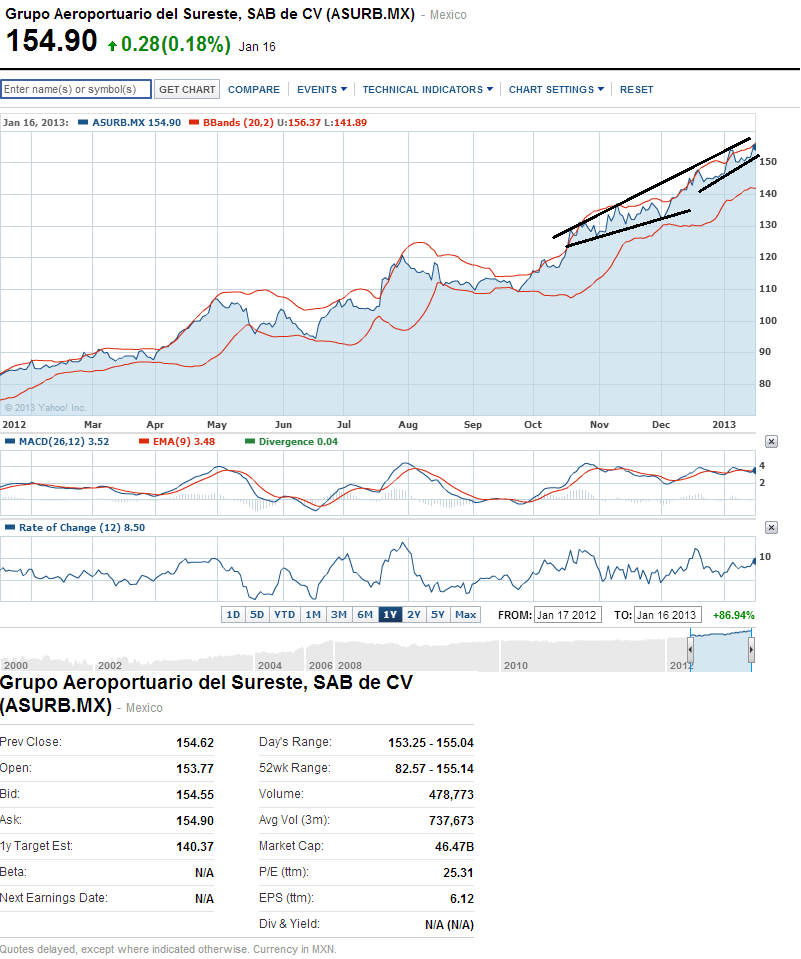Expand the TECHNICAL INDICATORS dropdown

tap(427, 89)
